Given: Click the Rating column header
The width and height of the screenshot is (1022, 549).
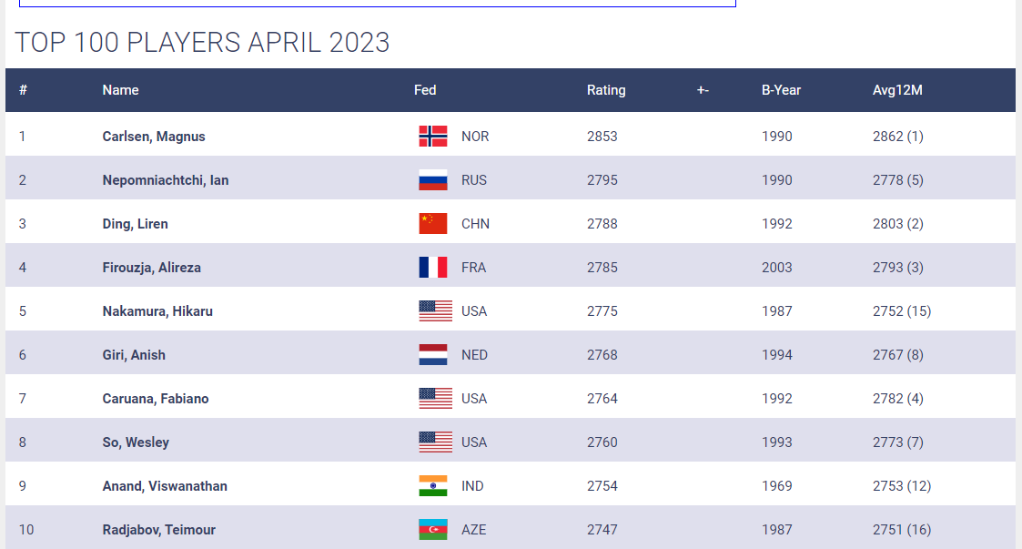Looking at the screenshot, I should point(606,90).
